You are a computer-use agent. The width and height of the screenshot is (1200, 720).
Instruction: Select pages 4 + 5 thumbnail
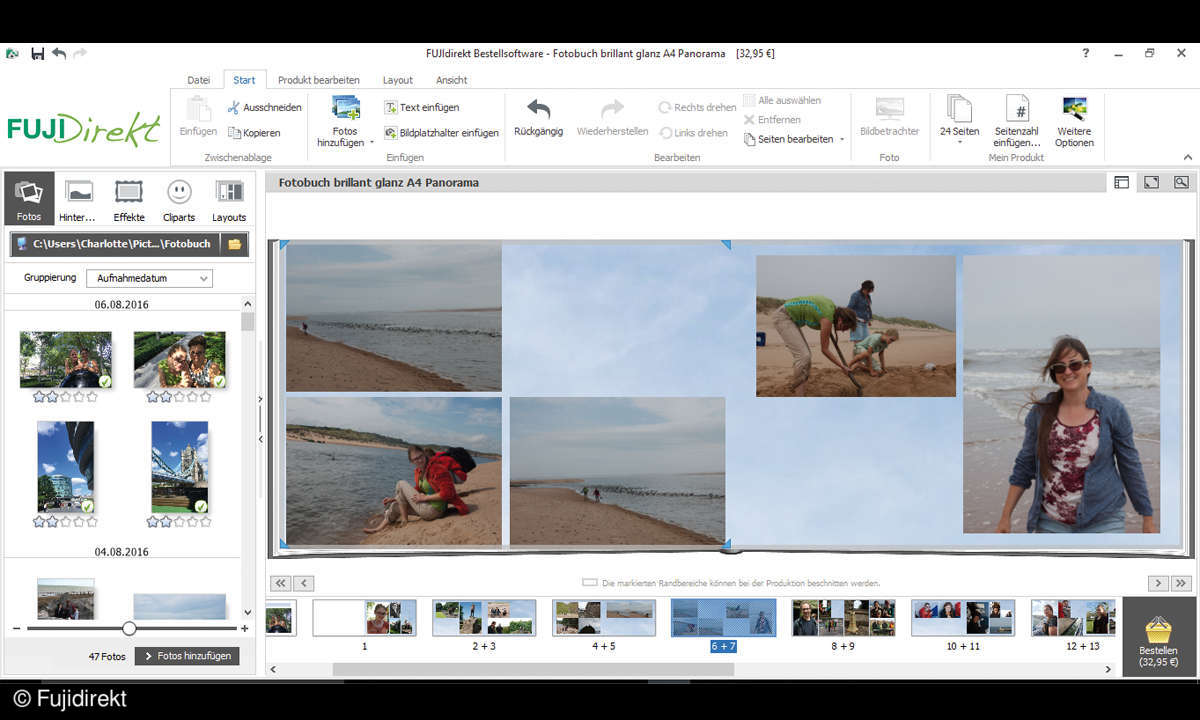pos(604,618)
